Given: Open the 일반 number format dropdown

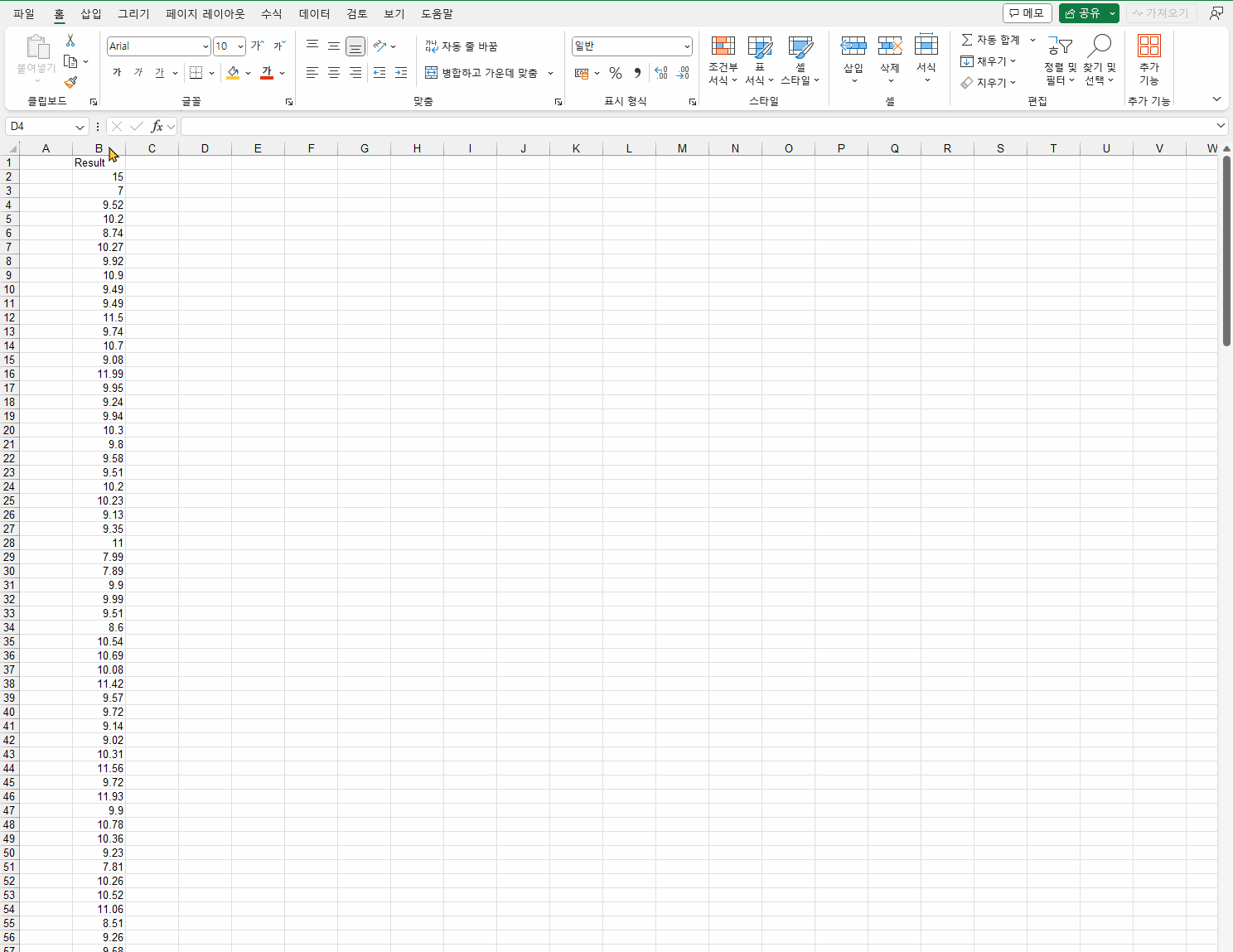Looking at the screenshot, I should tap(687, 46).
